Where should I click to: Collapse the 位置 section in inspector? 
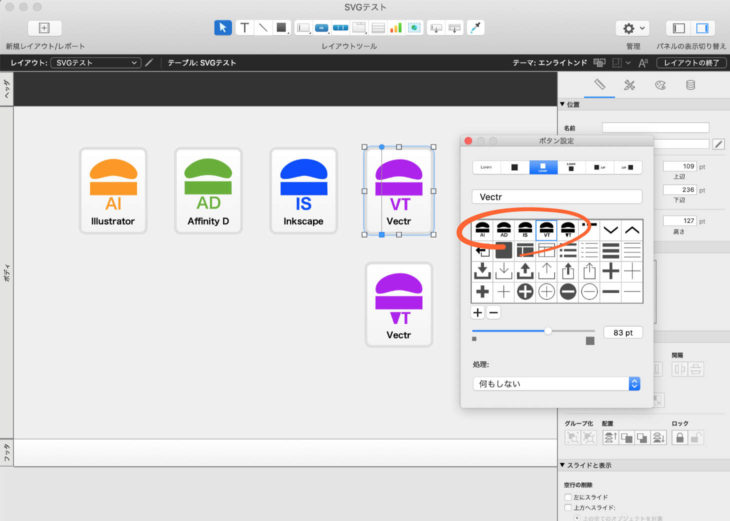pos(563,104)
